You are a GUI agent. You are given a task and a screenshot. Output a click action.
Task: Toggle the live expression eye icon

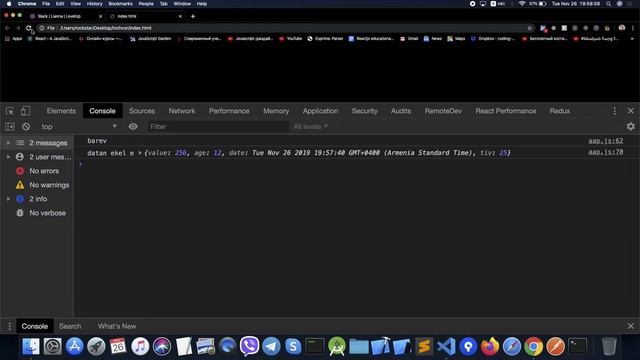(x=133, y=127)
